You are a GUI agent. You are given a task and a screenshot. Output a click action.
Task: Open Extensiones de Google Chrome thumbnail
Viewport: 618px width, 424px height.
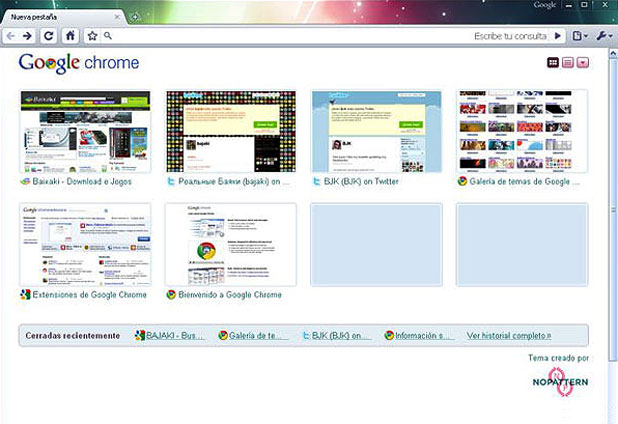pyautogui.click(x=85, y=245)
